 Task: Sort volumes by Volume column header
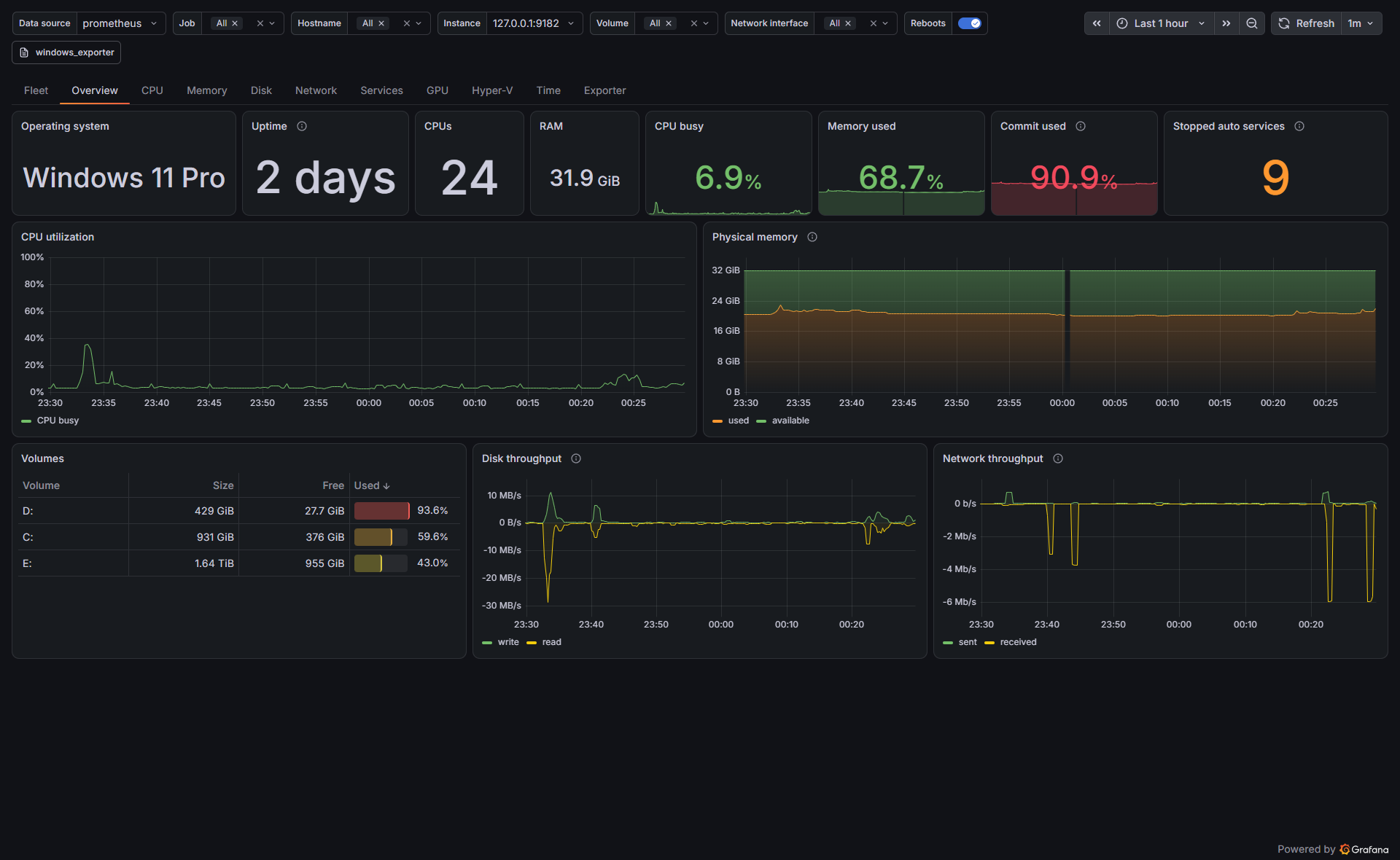(41, 485)
